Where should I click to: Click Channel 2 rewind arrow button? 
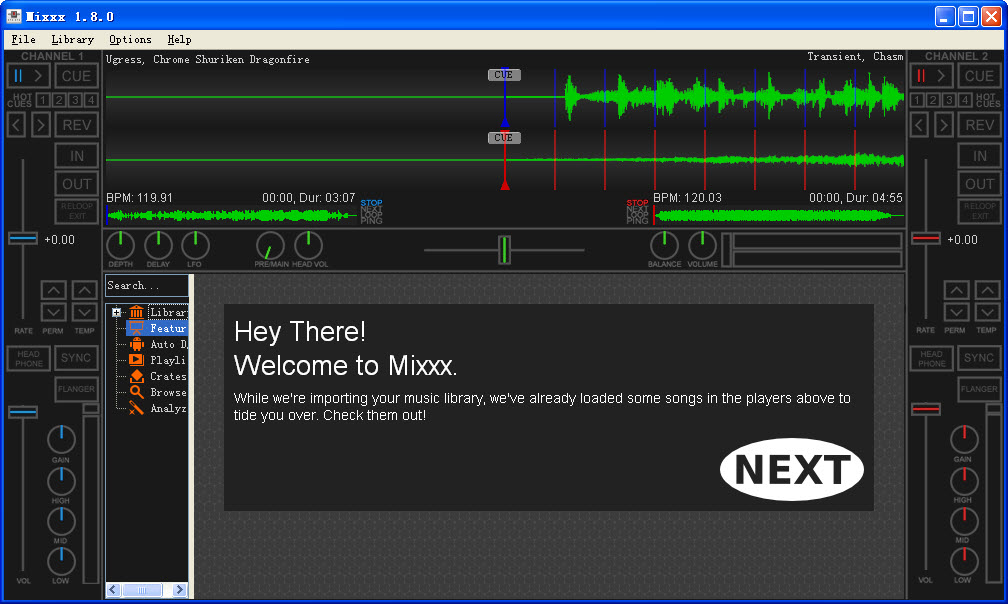[x=919, y=125]
